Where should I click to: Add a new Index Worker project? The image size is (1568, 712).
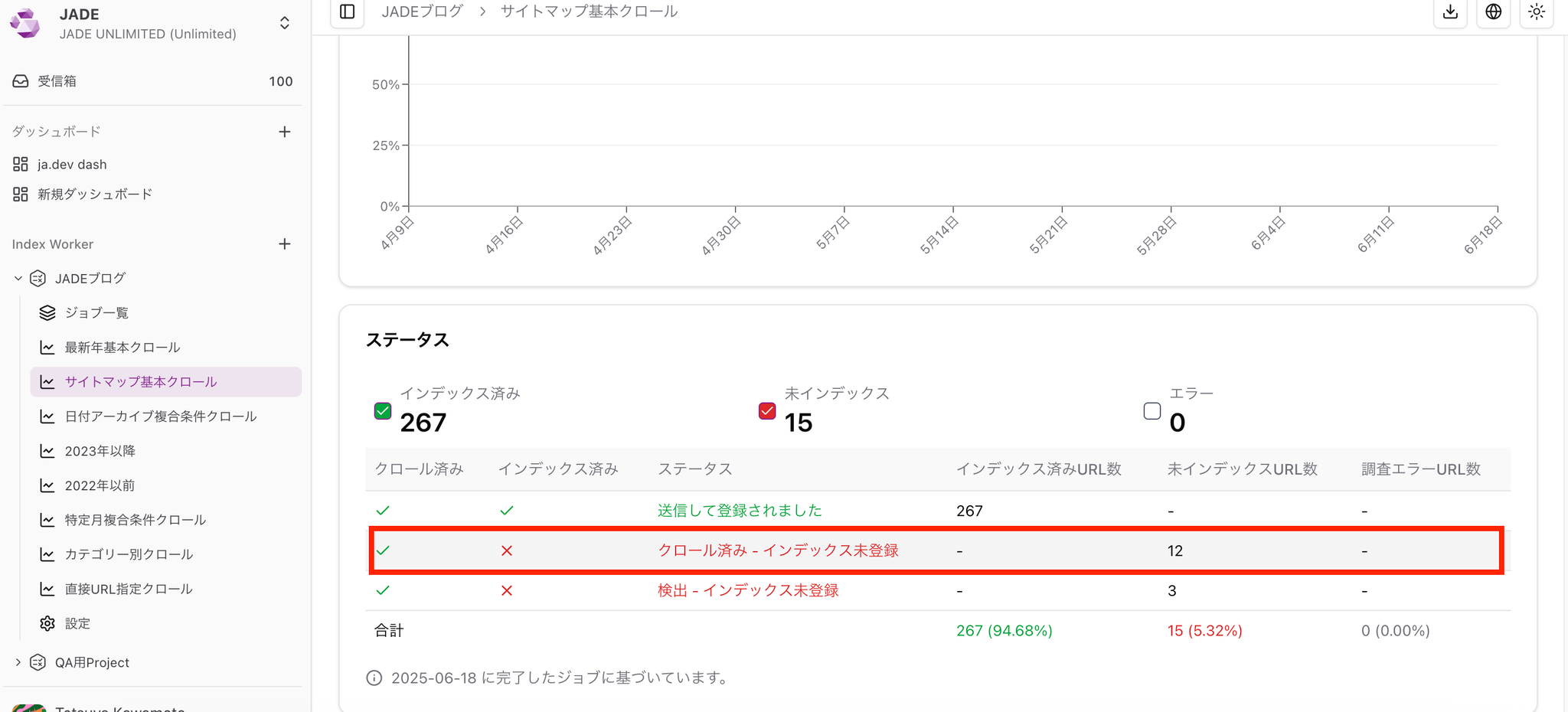(285, 244)
